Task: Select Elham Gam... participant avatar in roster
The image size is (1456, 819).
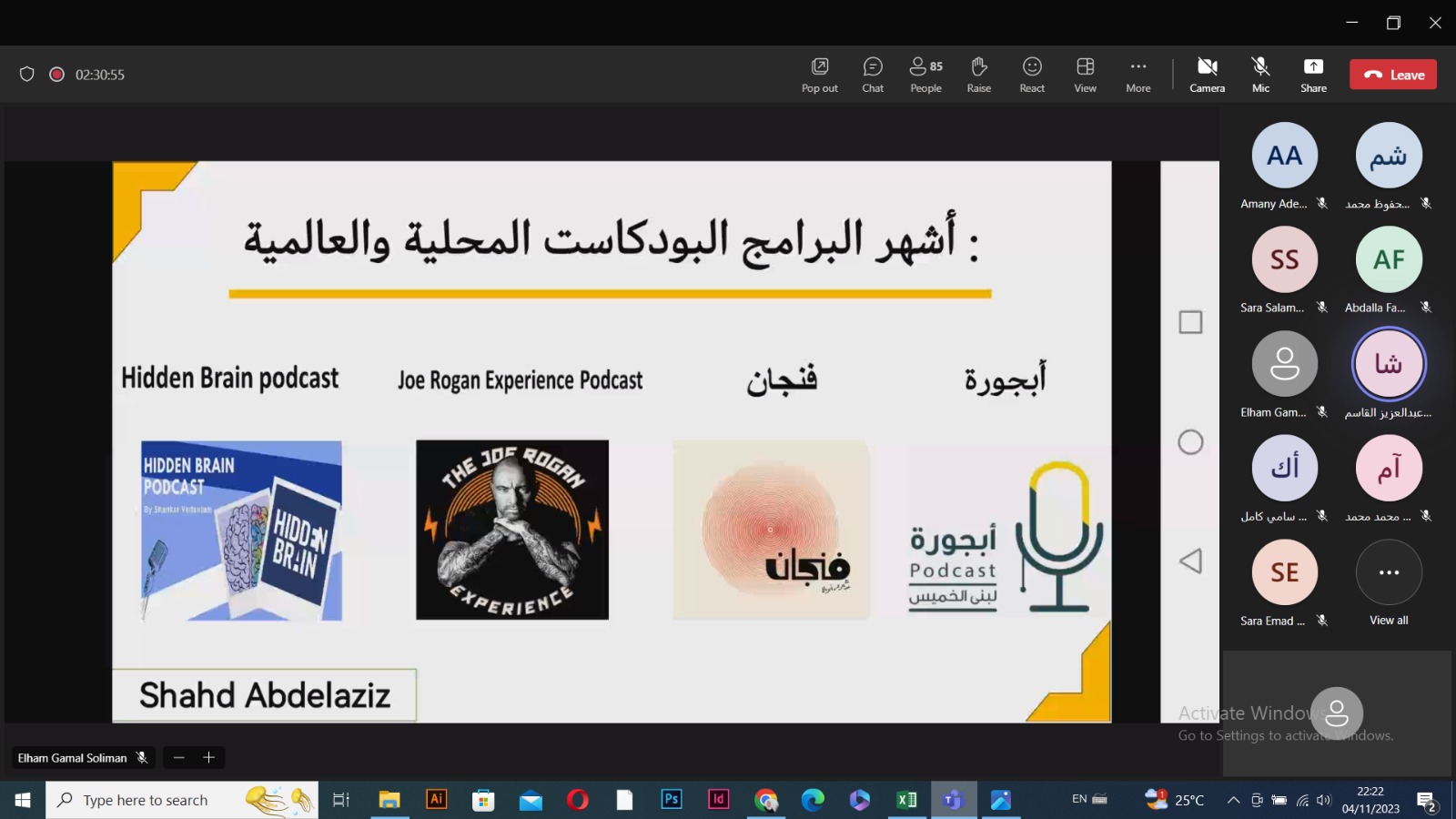Action: [1284, 364]
